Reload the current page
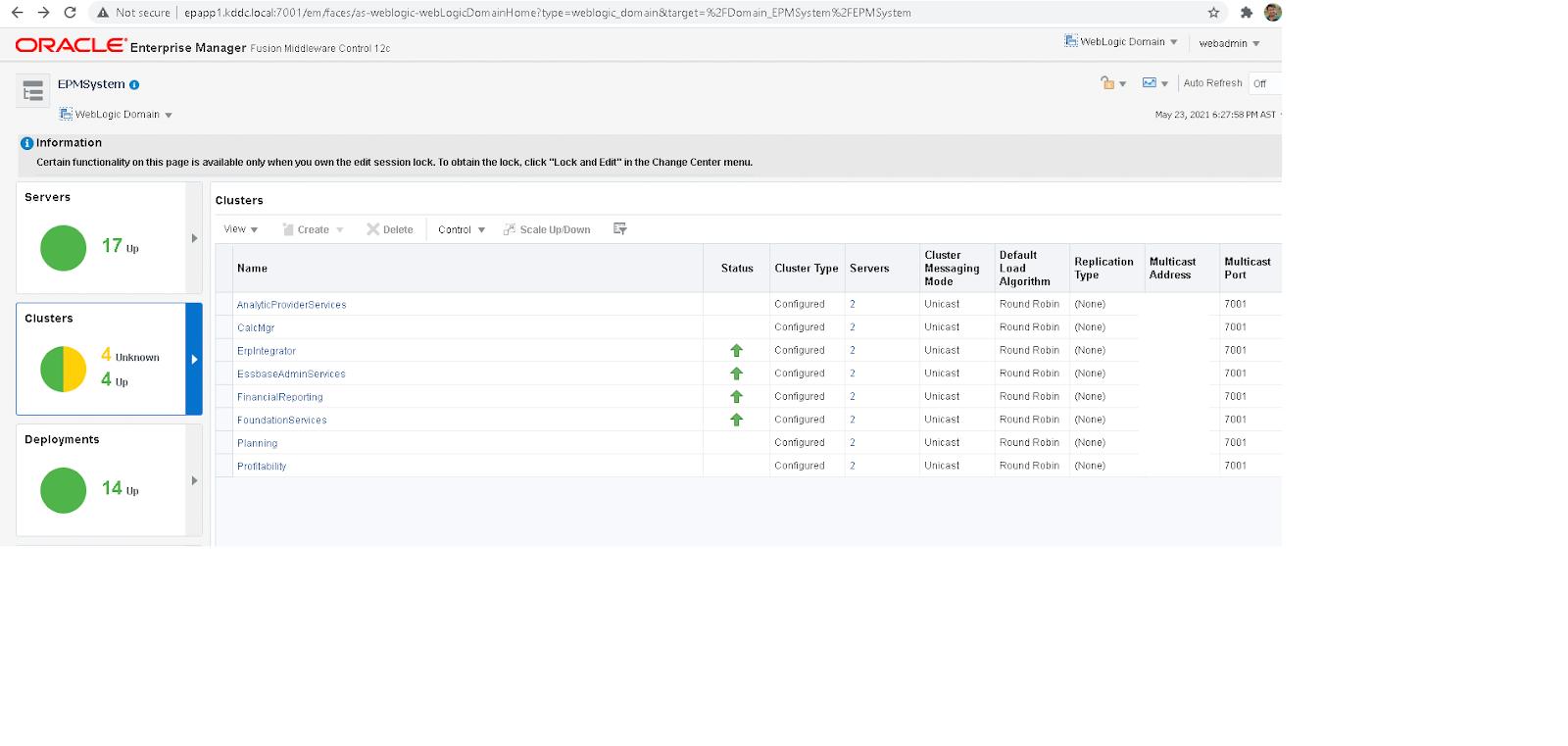Viewport: 1568px width, 746px height. (70, 13)
